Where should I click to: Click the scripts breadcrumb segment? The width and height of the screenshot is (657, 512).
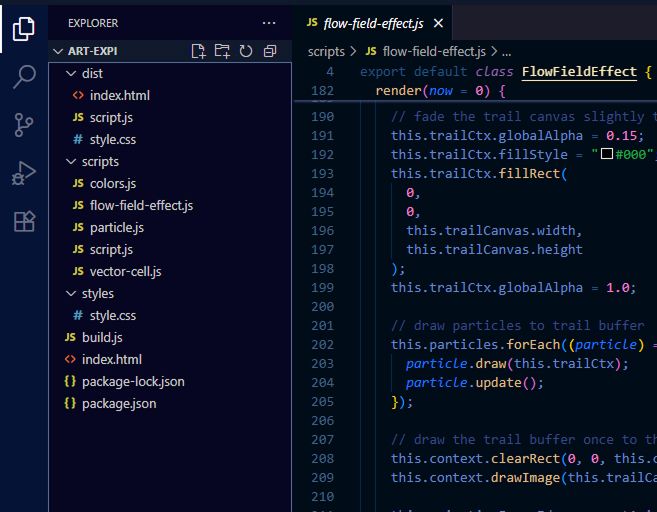(326, 51)
